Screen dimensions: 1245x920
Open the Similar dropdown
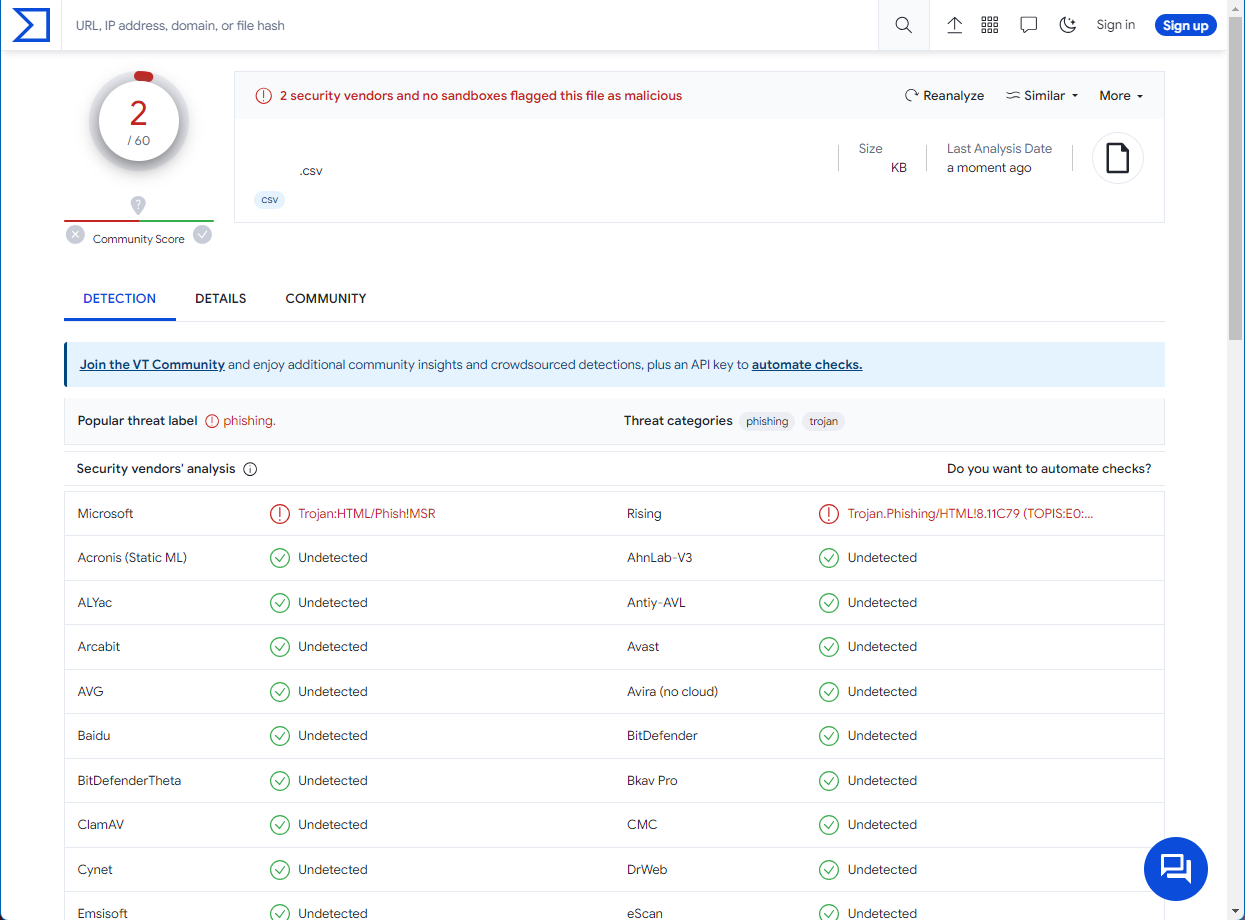coord(1042,96)
